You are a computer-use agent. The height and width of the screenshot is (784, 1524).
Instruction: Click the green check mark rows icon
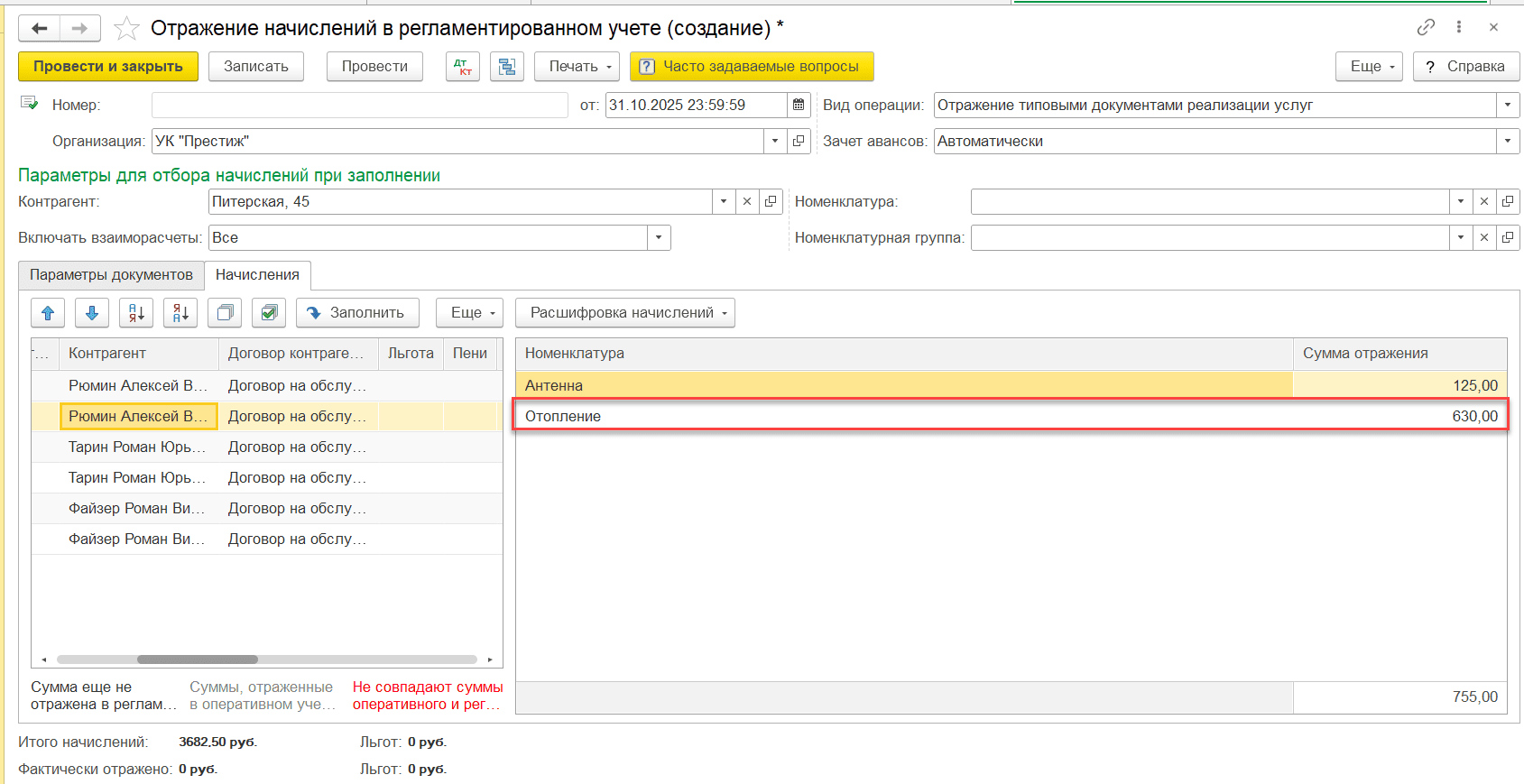point(269,313)
